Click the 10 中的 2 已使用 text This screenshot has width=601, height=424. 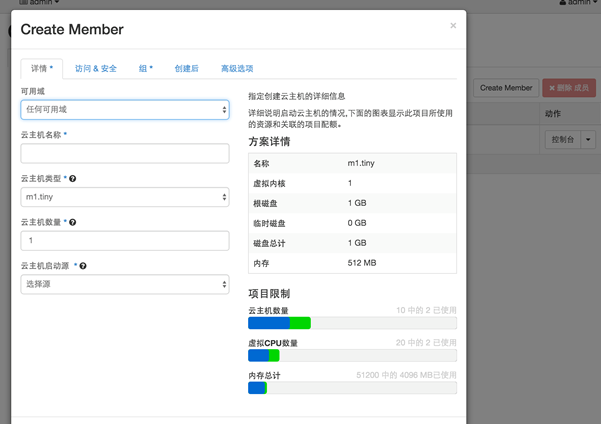(426, 310)
